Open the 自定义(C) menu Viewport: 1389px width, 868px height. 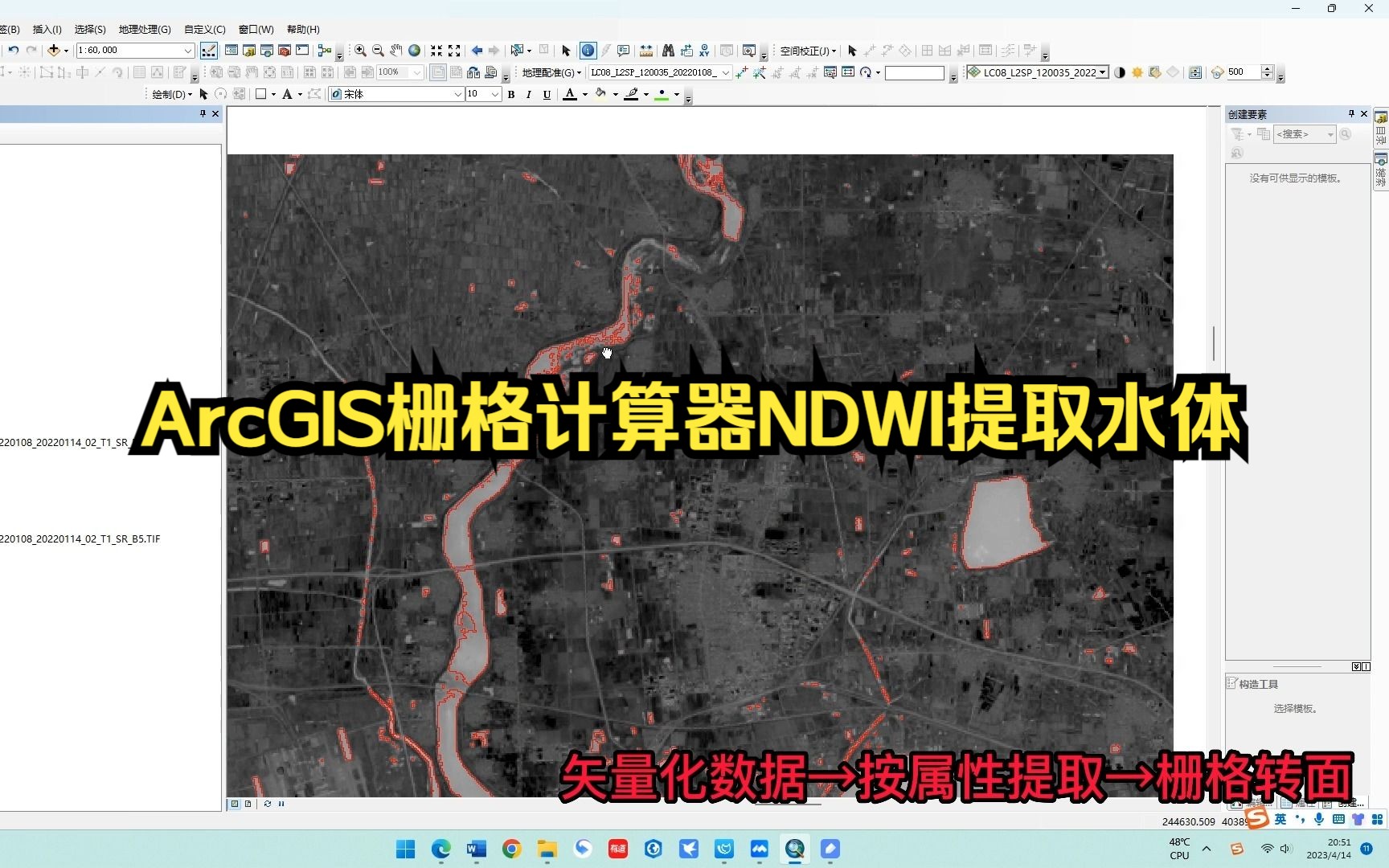204,29
